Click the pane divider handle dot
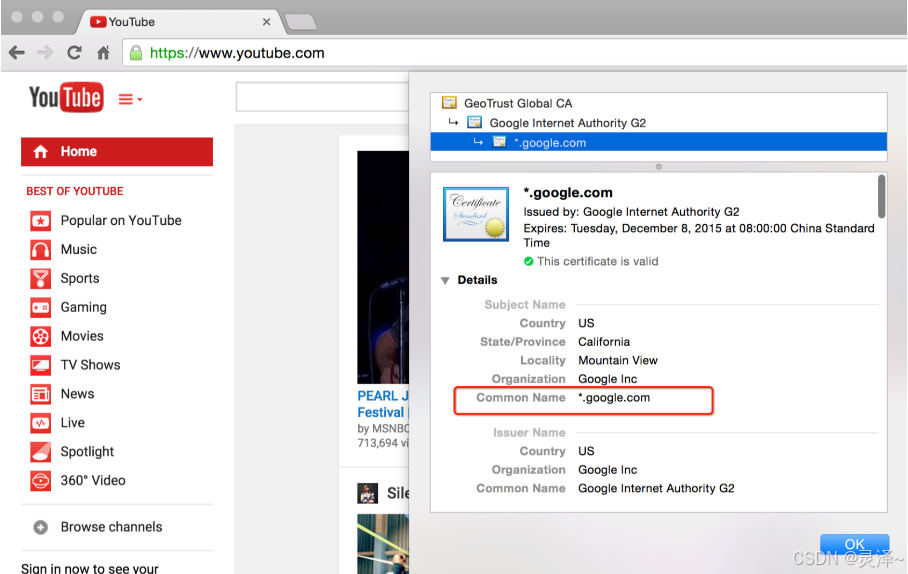The image size is (908, 574). pos(658,167)
